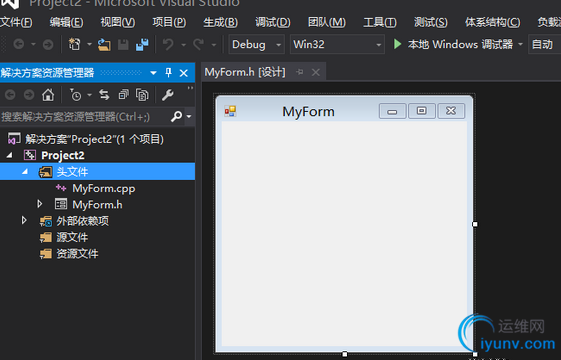The height and width of the screenshot is (360, 561).
Task: Open Properties with the wrench icon
Action: click(x=167, y=95)
